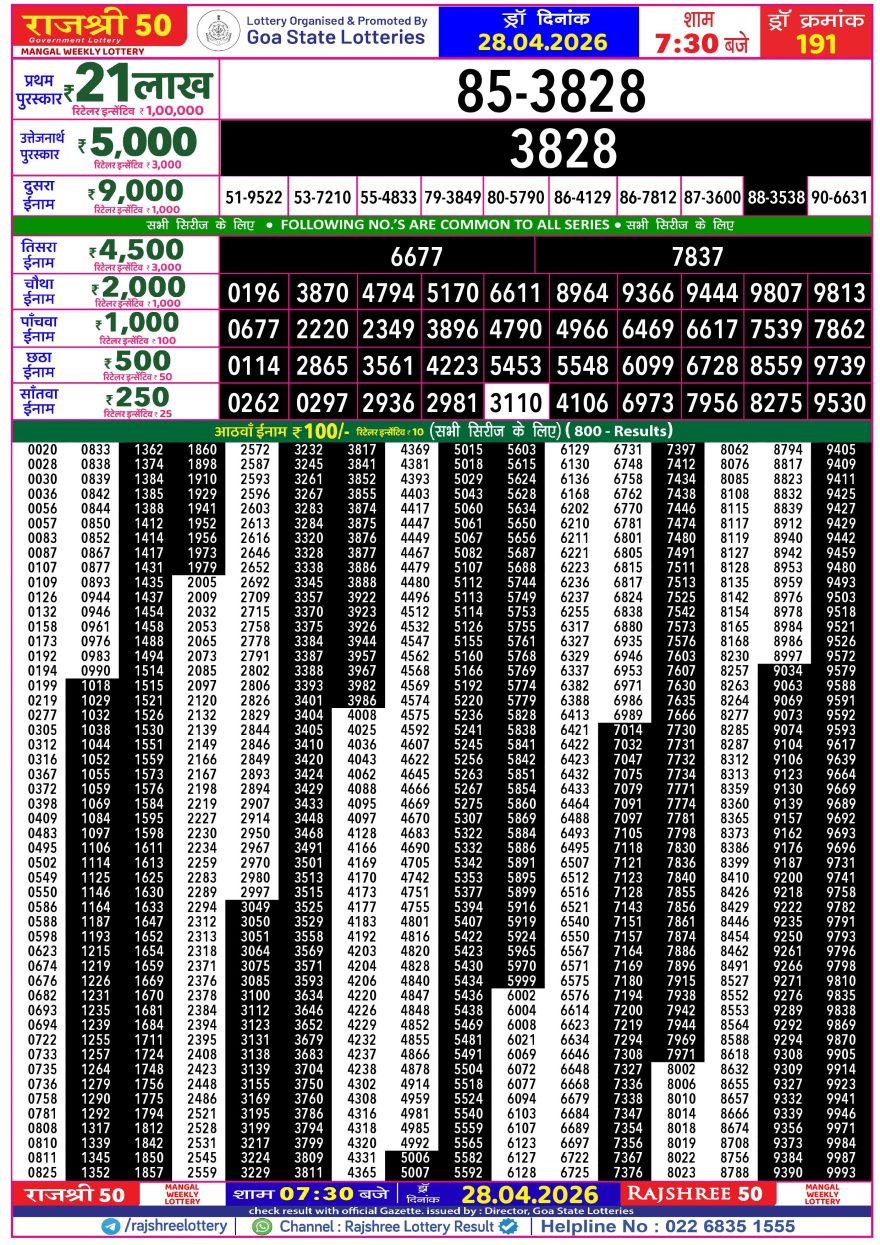Click the highlighted seventh prize number 3110
Image resolution: width=880 pixels, height=1245 pixels.
click(x=516, y=404)
